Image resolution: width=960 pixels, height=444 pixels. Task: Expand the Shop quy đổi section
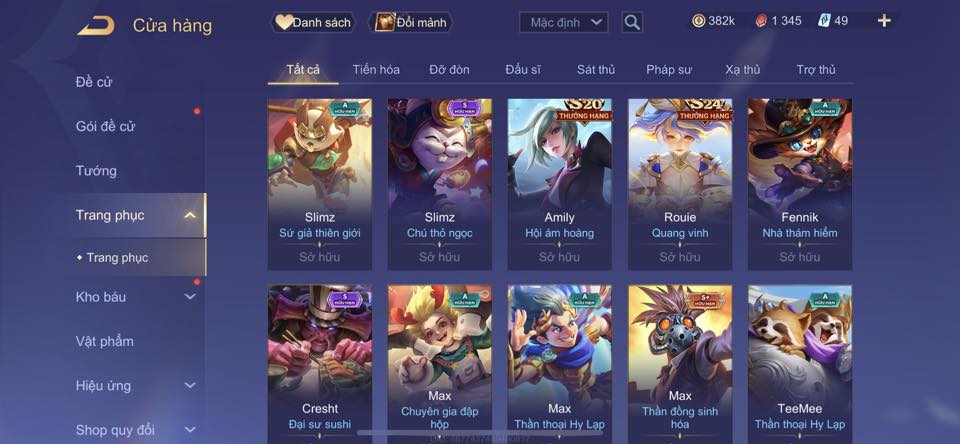point(190,430)
